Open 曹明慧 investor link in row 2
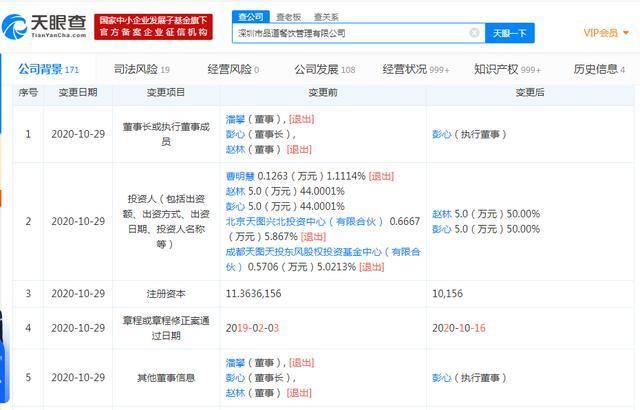 pos(240,176)
